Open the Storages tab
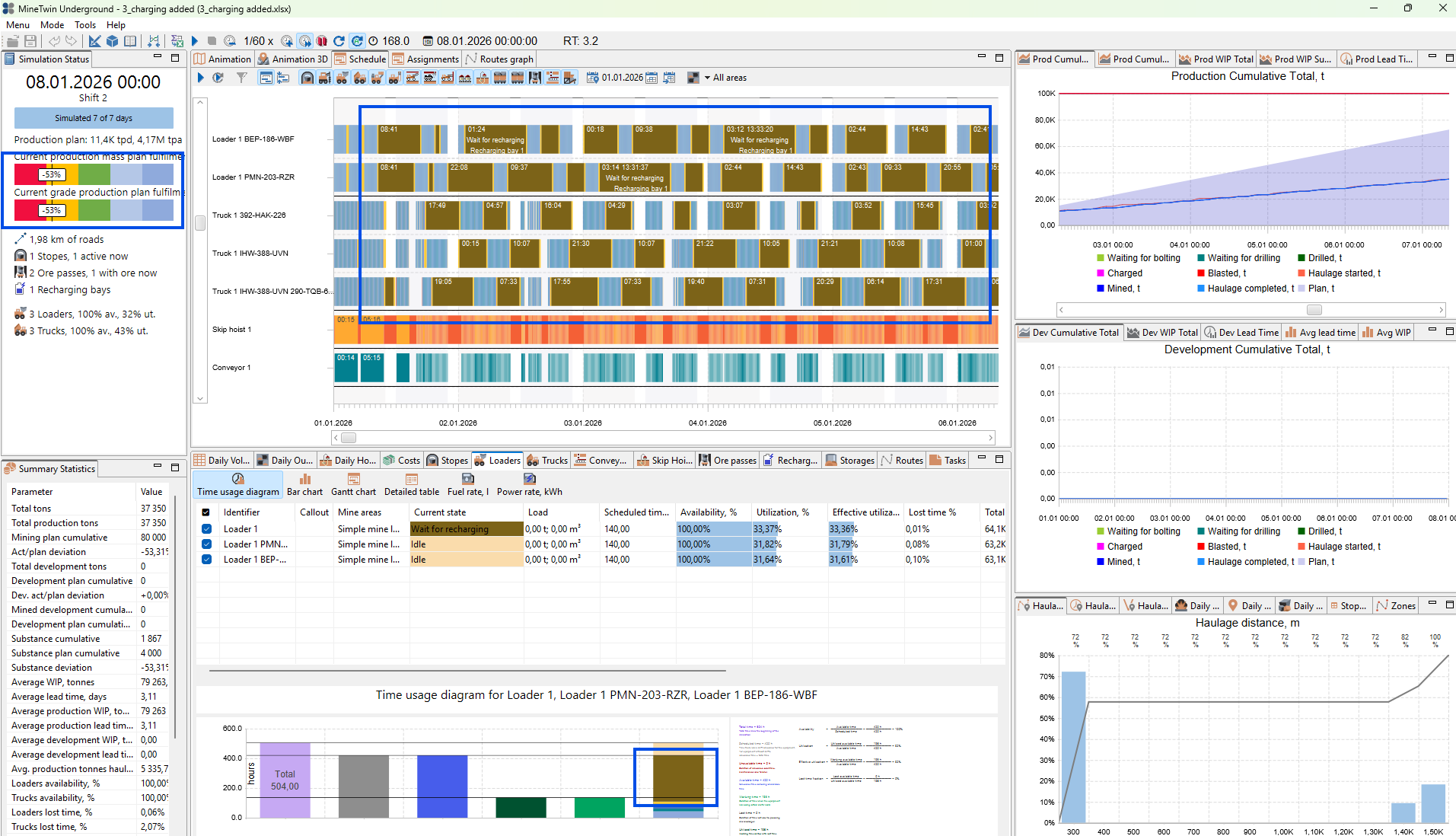The width and height of the screenshot is (1456, 836). coord(850,460)
